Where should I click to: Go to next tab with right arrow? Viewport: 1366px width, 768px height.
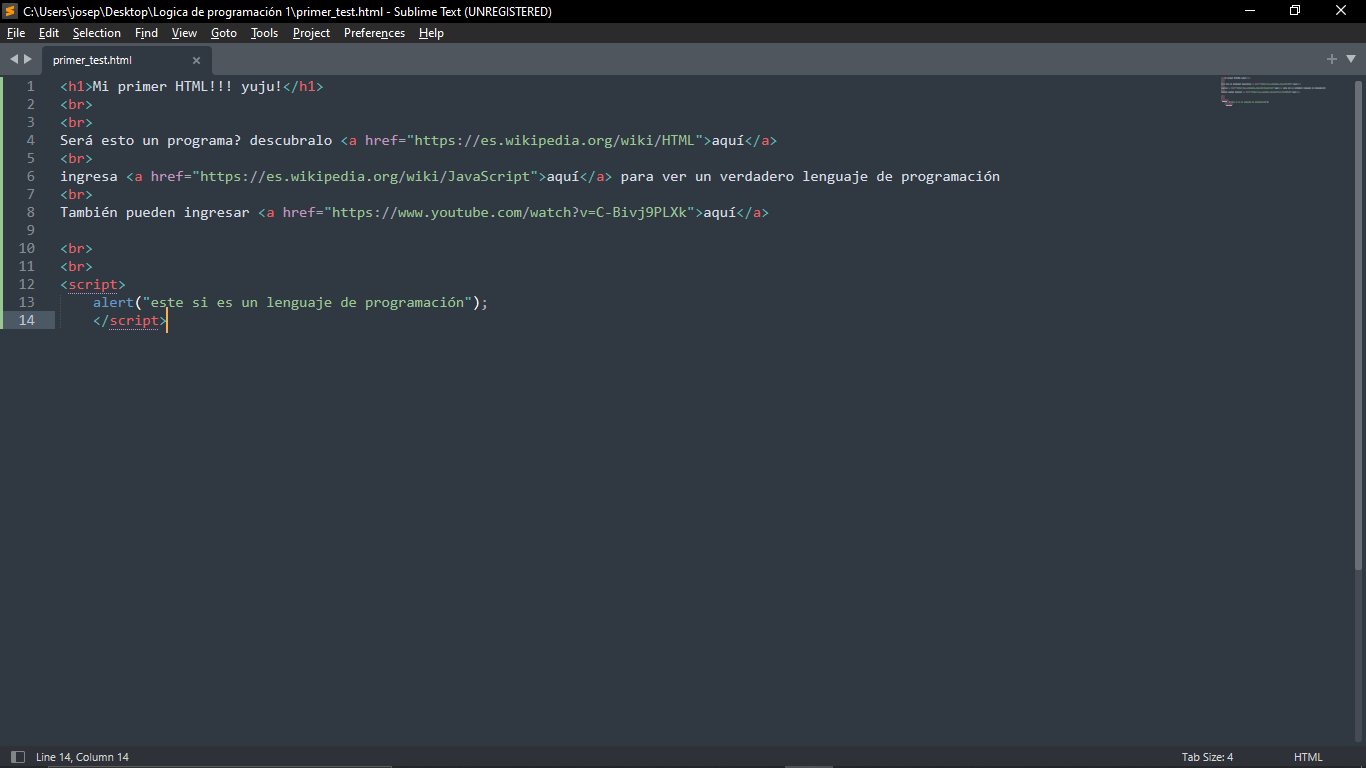click(x=28, y=59)
